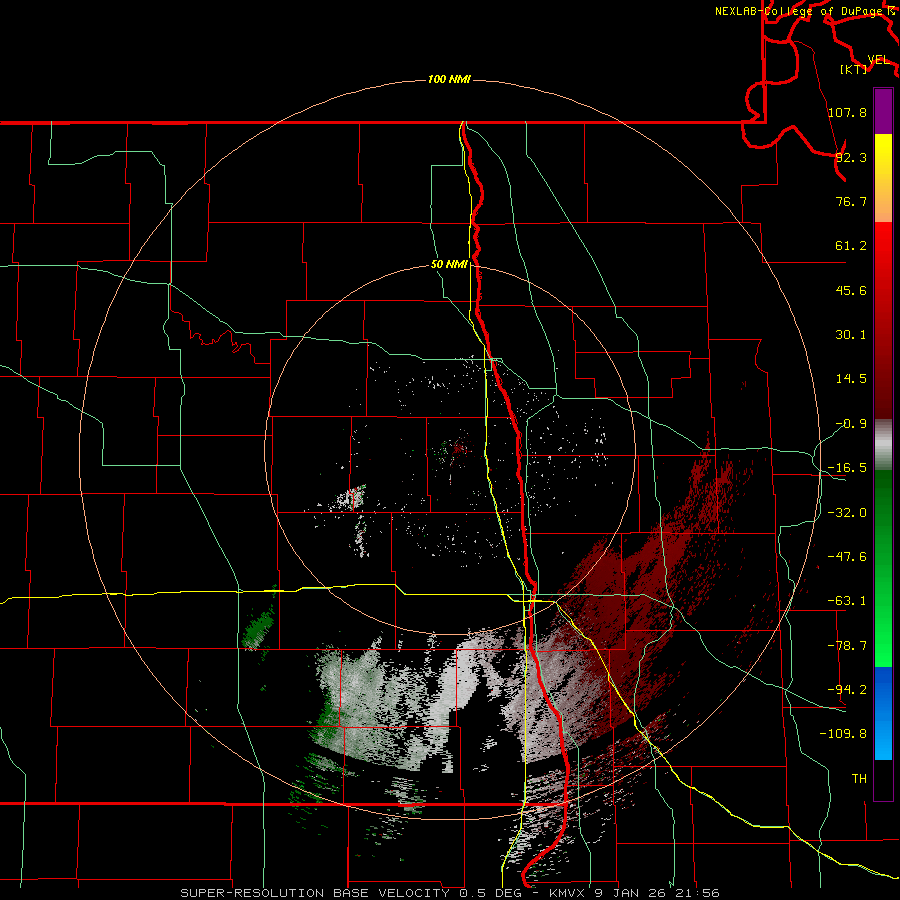The width and height of the screenshot is (900, 900).
Task: Click the green segment of velocity color bar
Action: [883, 568]
